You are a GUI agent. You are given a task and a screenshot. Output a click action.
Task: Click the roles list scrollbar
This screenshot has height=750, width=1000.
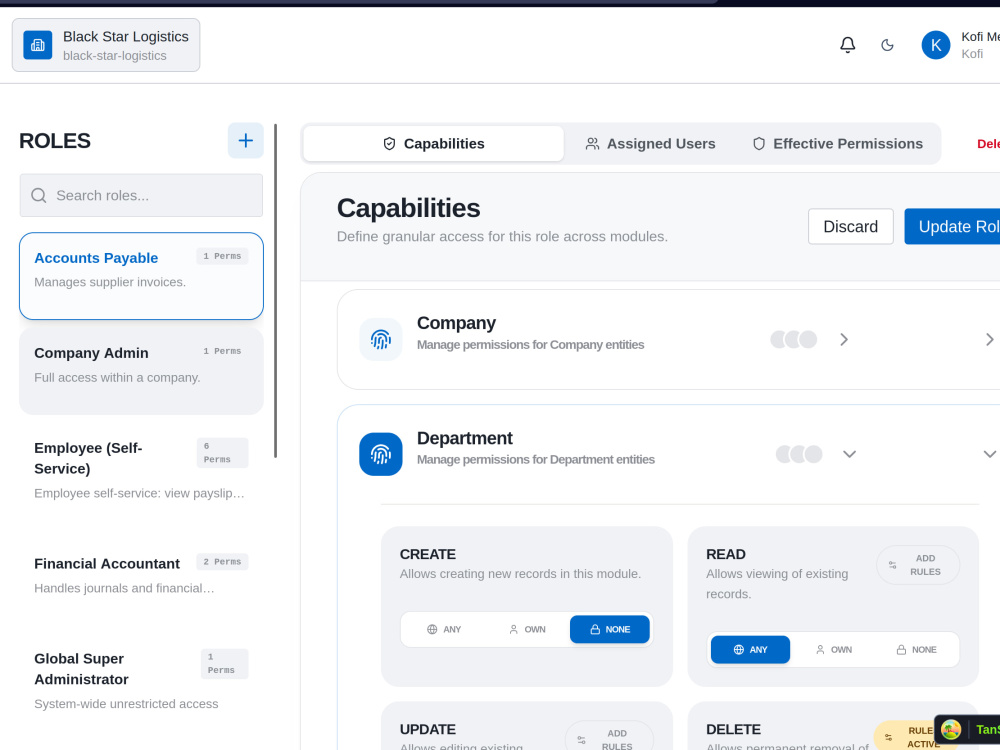(276, 291)
